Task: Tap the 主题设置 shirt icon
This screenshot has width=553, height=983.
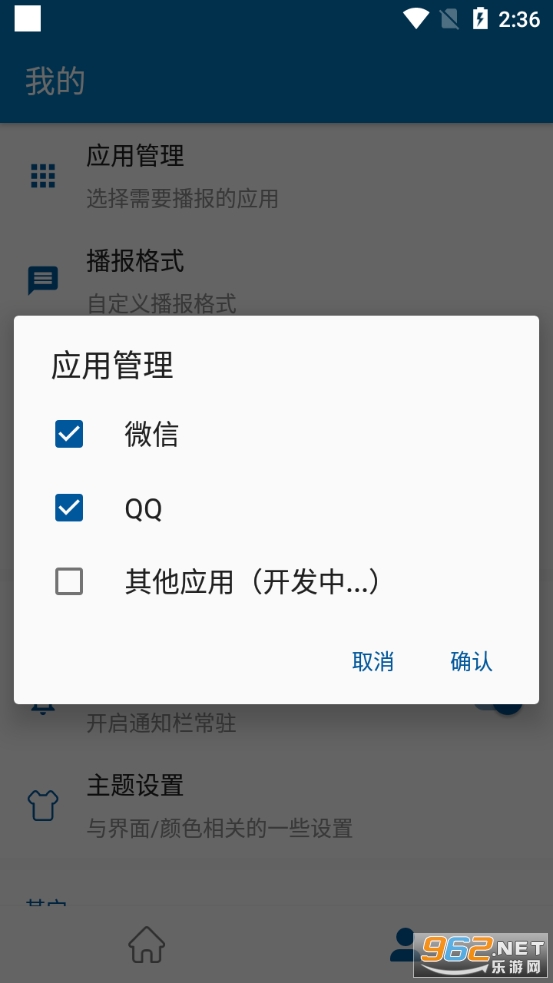Action: 43,806
